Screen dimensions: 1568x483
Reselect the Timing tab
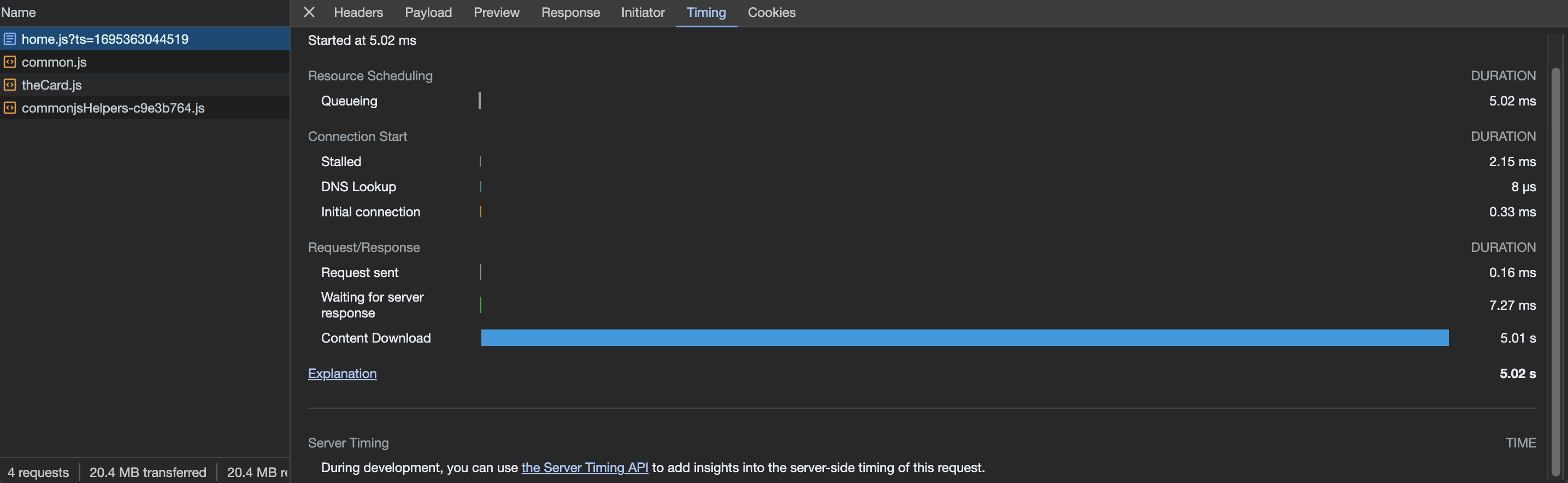[705, 12]
